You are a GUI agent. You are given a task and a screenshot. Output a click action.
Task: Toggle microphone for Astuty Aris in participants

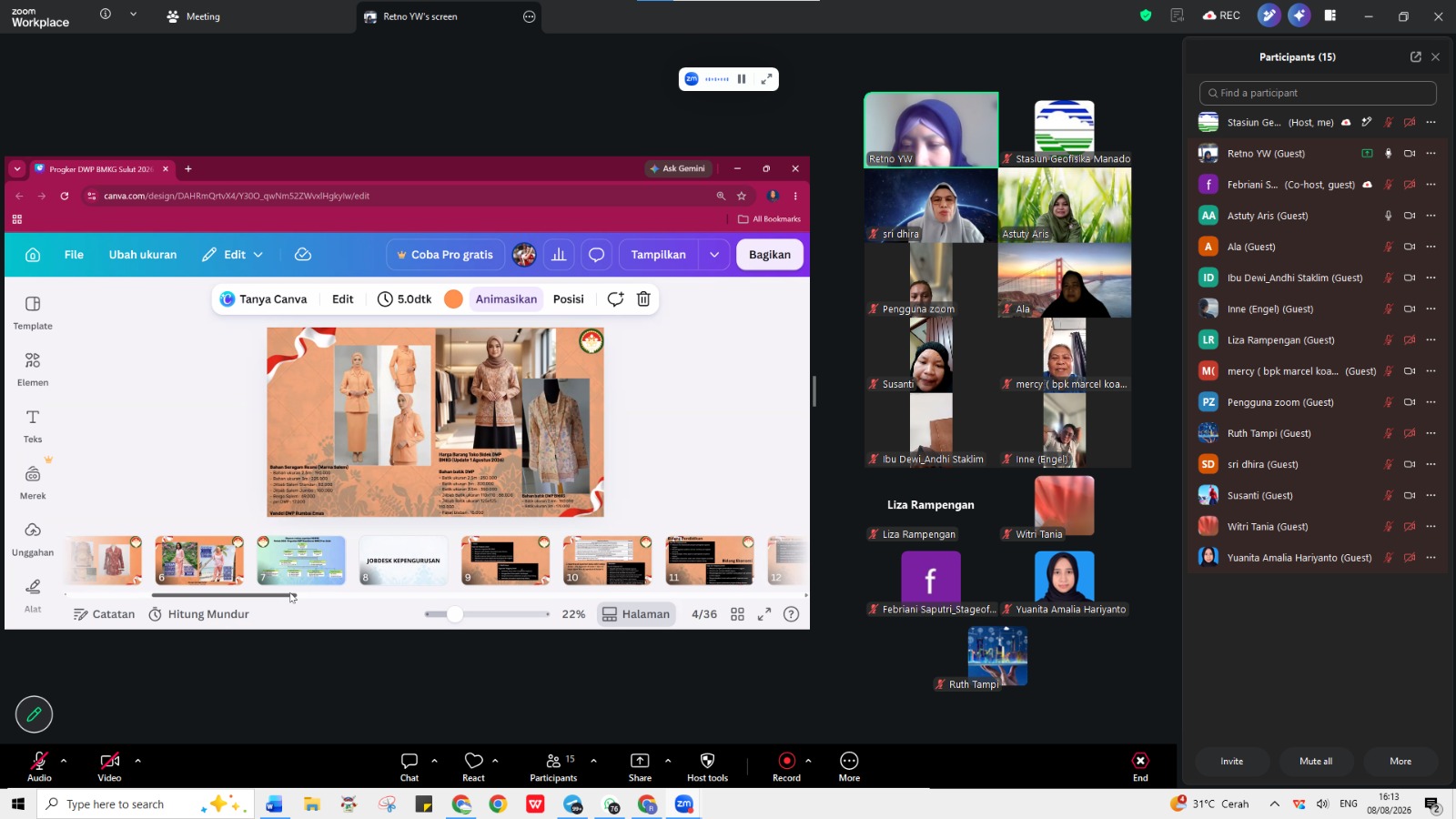tap(1389, 216)
